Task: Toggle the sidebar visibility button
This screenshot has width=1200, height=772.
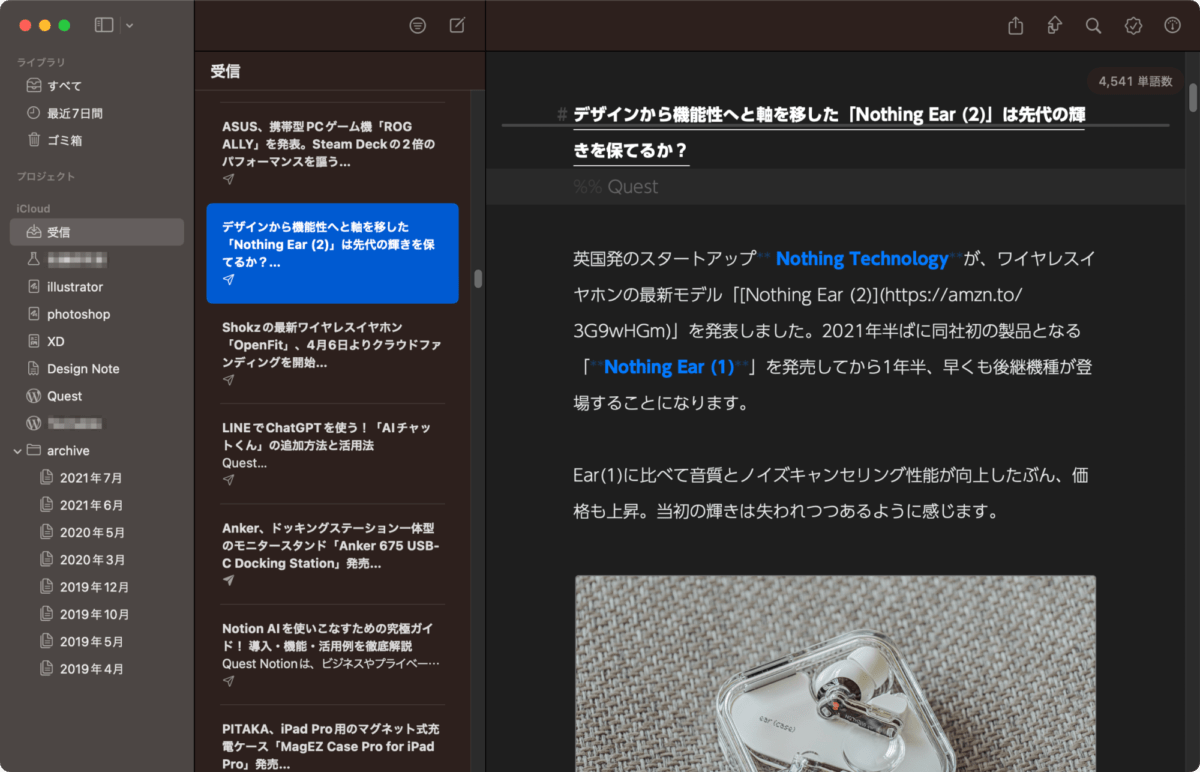Action: click(x=104, y=25)
